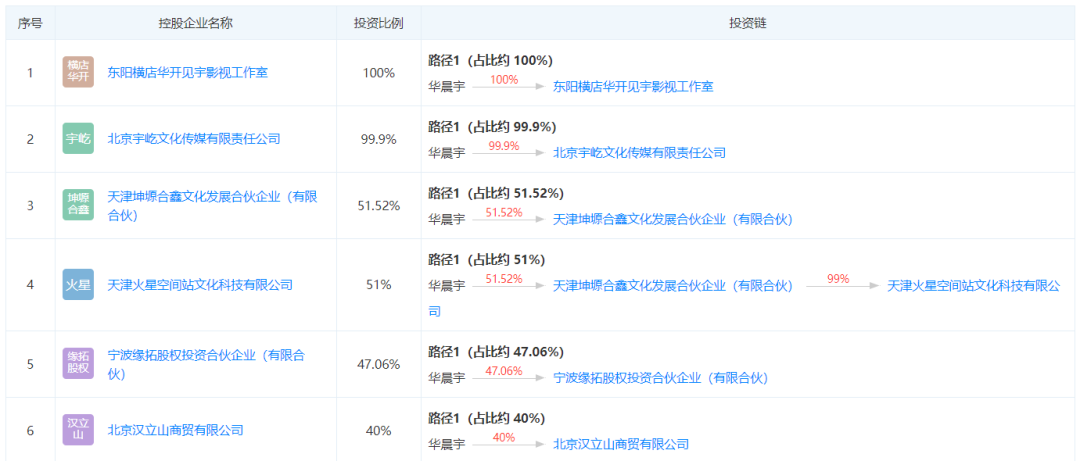Open 天津火星空间站文化科技有限公司 in company name column
This screenshot has height=461, width=1080.
[200, 285]
